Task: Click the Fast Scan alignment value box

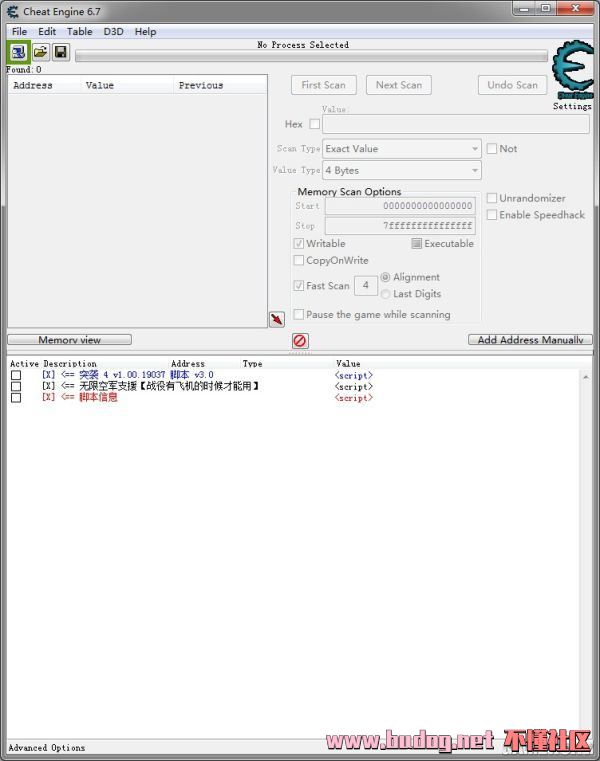Action: [x=366, y=285]
